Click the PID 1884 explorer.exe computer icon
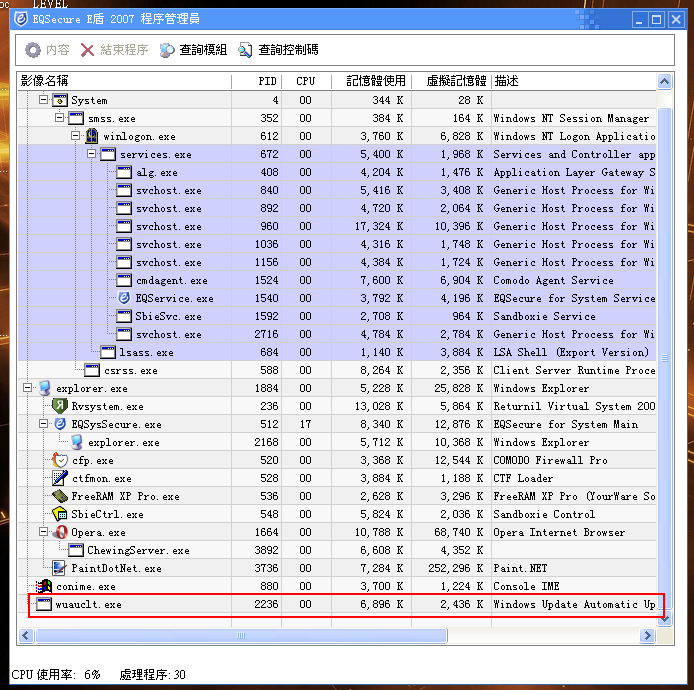The width and height of the screenshot is (694, 690). pos(44,388)
